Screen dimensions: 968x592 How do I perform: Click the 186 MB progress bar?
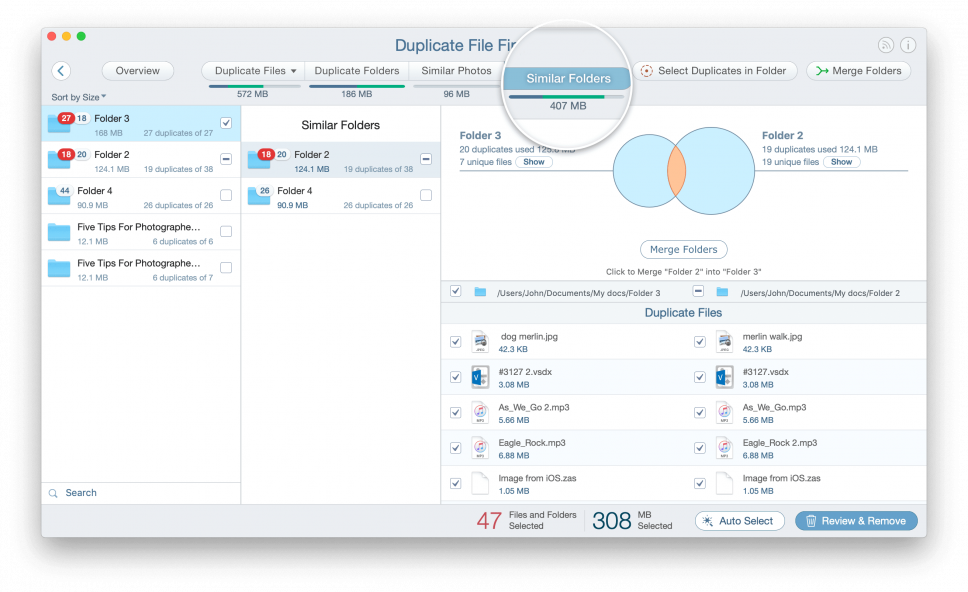(357, 86)
